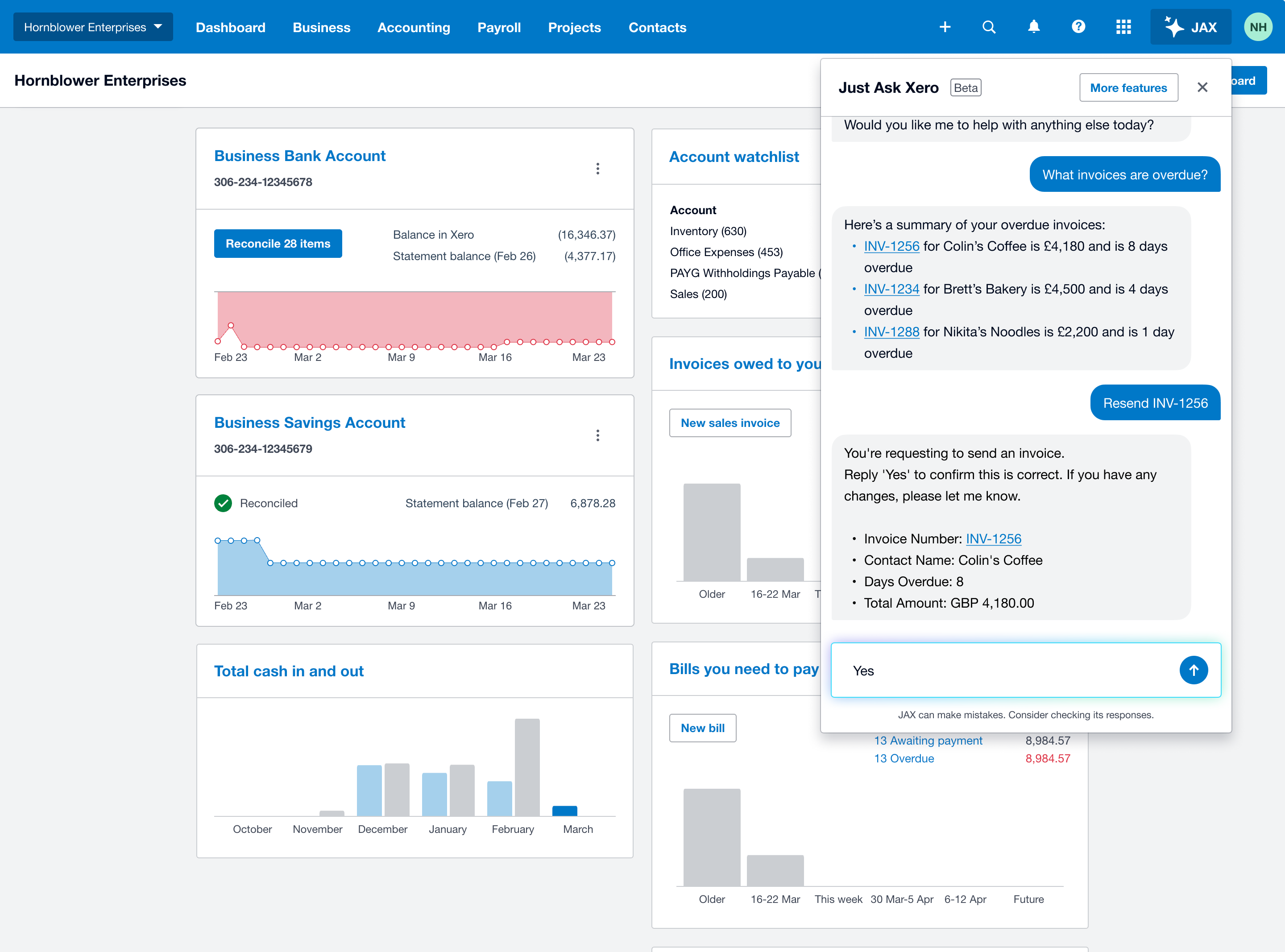Click the plus create-new icon
The height and width of the screenshot is (952, 1285).
tap(945, 27)
